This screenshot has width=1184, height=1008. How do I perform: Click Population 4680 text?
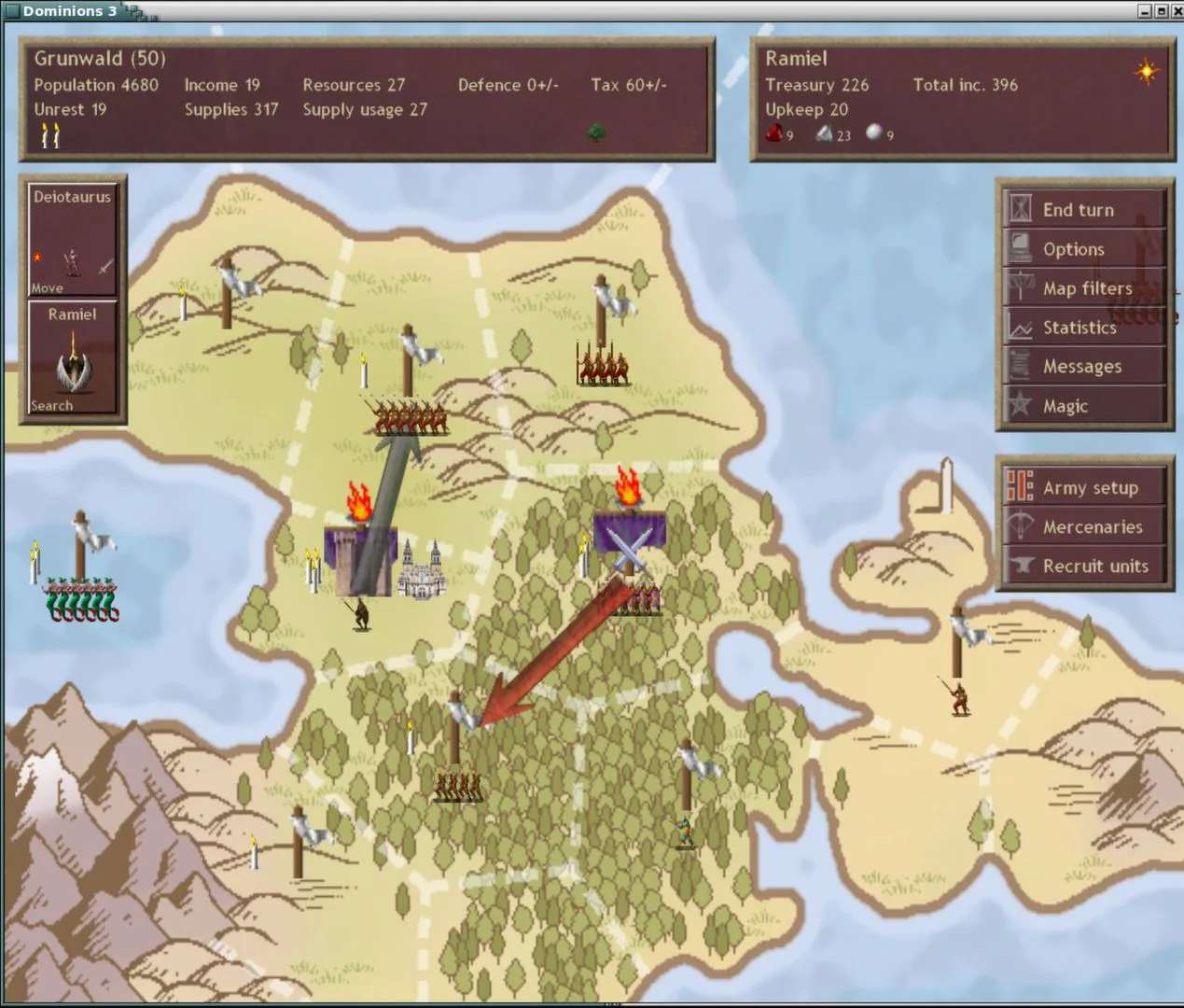[96, 85]
